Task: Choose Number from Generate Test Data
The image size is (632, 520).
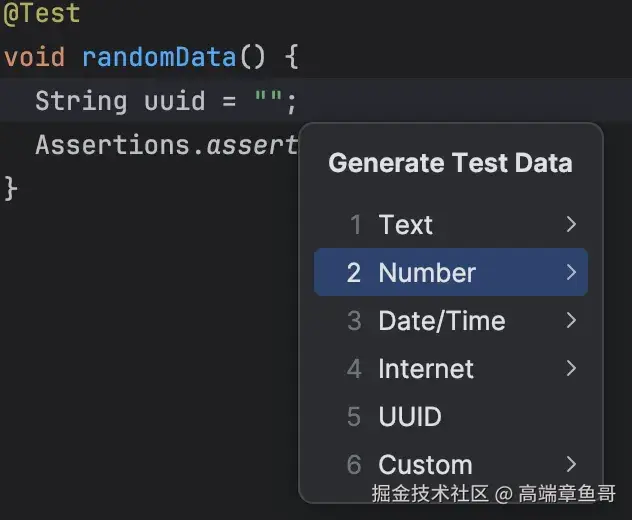Action: [427, 273]
